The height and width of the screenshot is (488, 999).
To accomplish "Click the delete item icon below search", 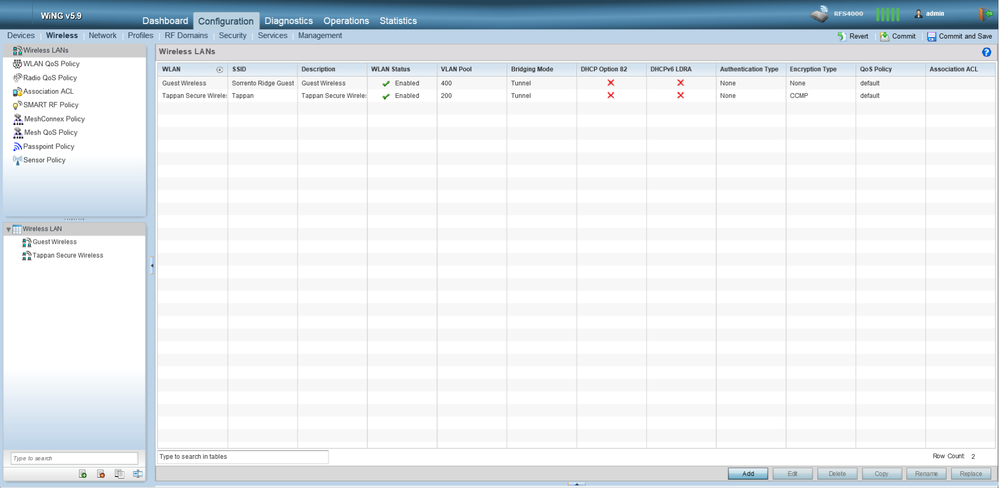I will click(x=101, y=474).
